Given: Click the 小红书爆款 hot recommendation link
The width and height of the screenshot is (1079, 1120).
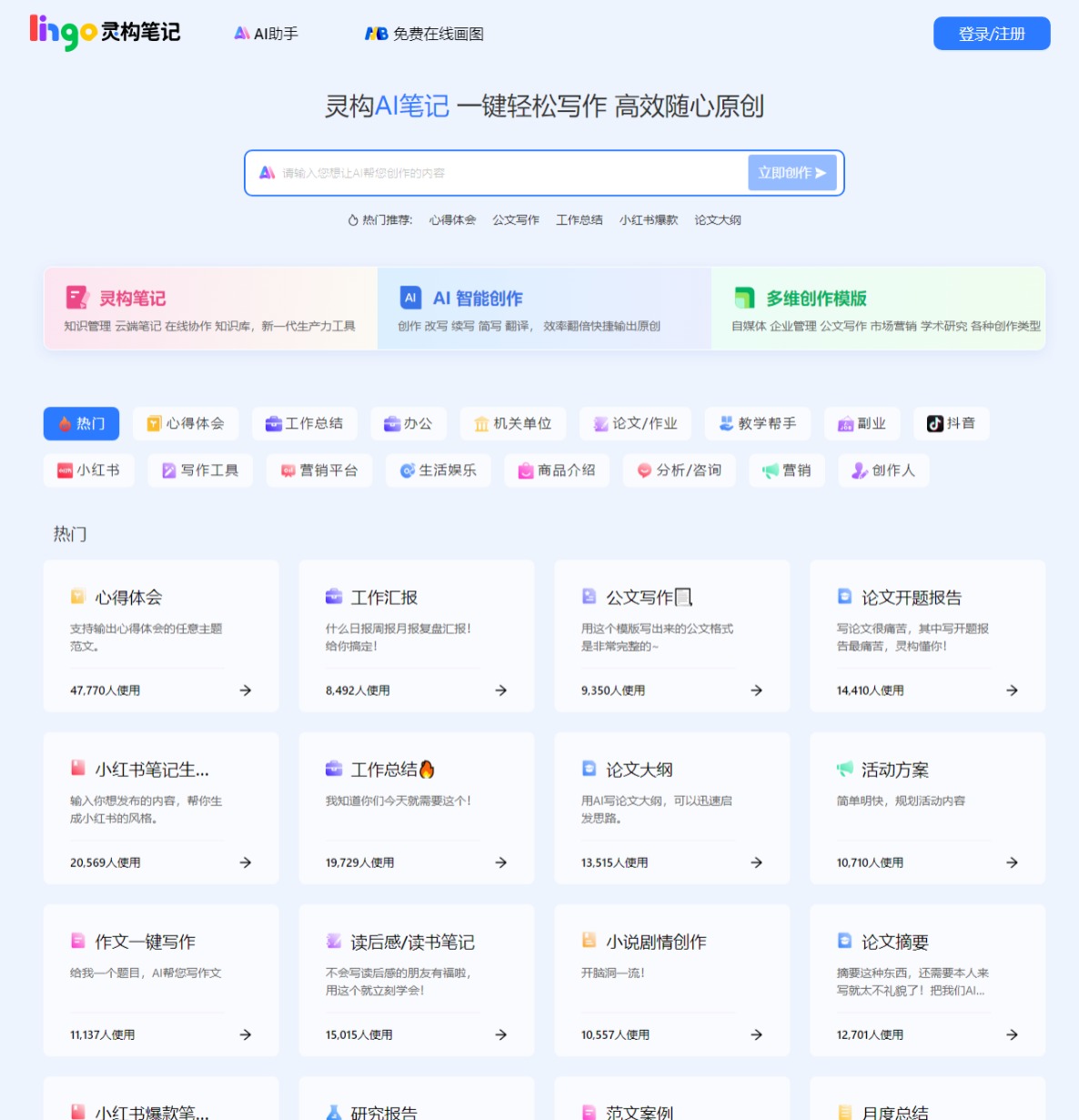Looking at the screenshot, I should pyautogui.click(x=648, y=219).
